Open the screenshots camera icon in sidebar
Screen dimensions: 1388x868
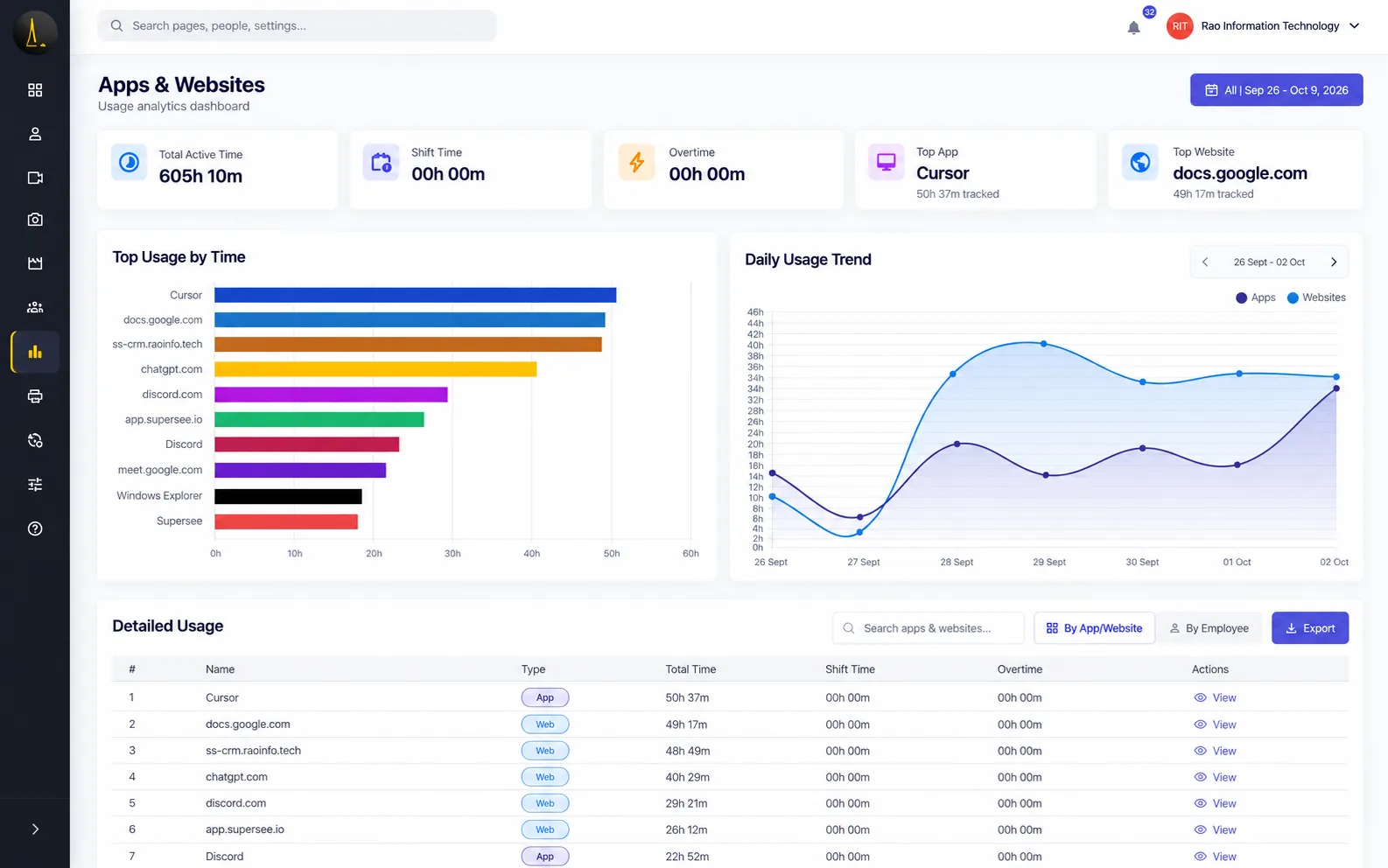[35, 220]
